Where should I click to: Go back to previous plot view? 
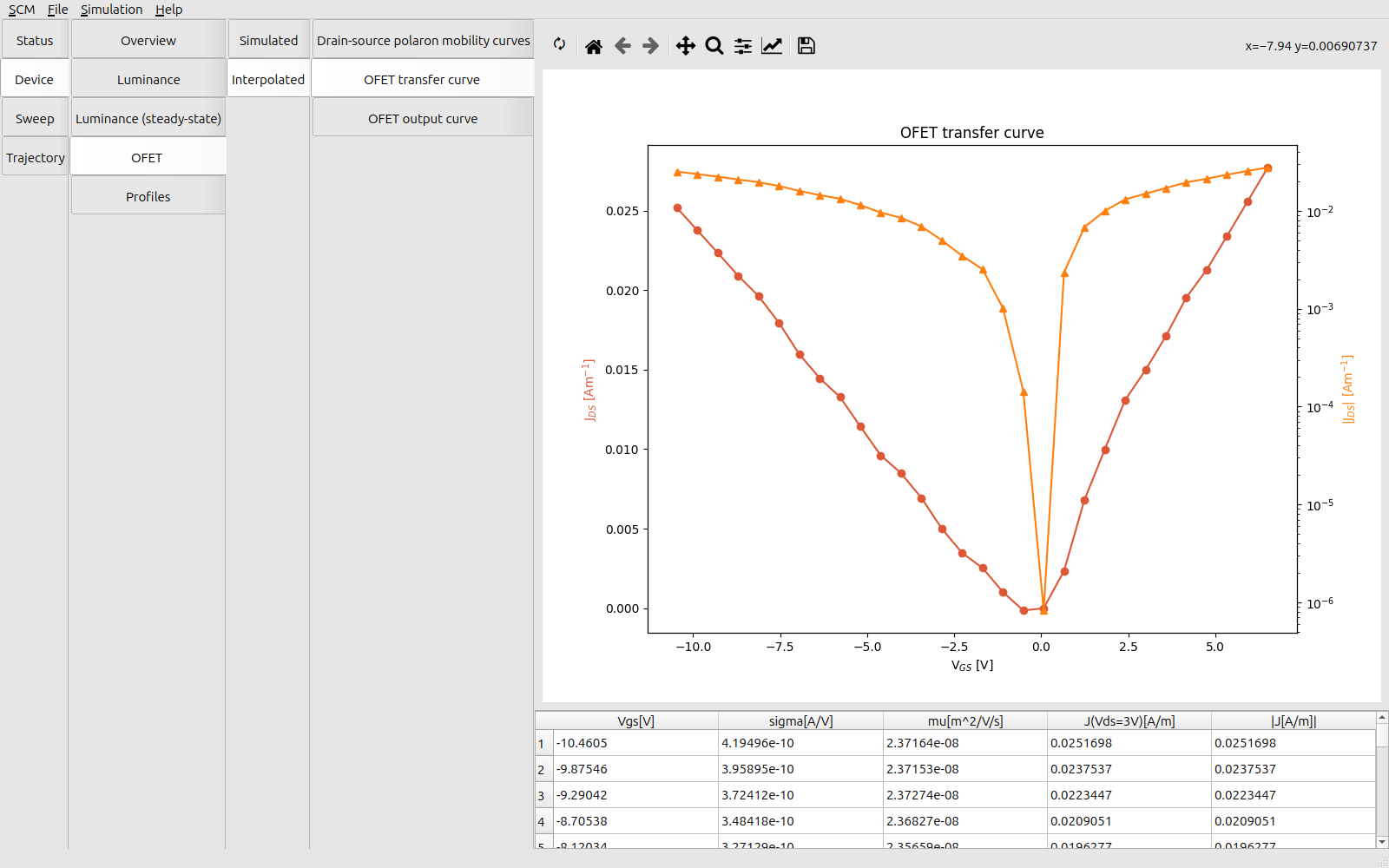(622, 46)
